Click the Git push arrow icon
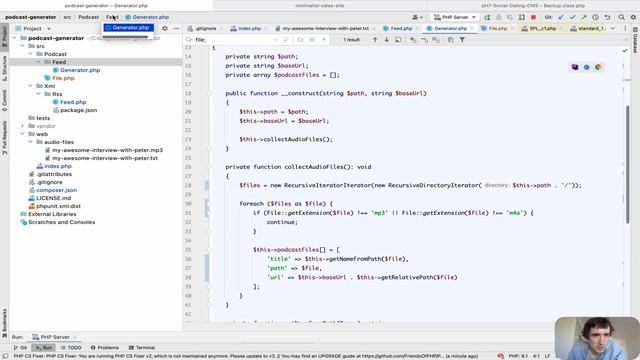This screenshot has height=360, width=640. [x=584, y=17]
